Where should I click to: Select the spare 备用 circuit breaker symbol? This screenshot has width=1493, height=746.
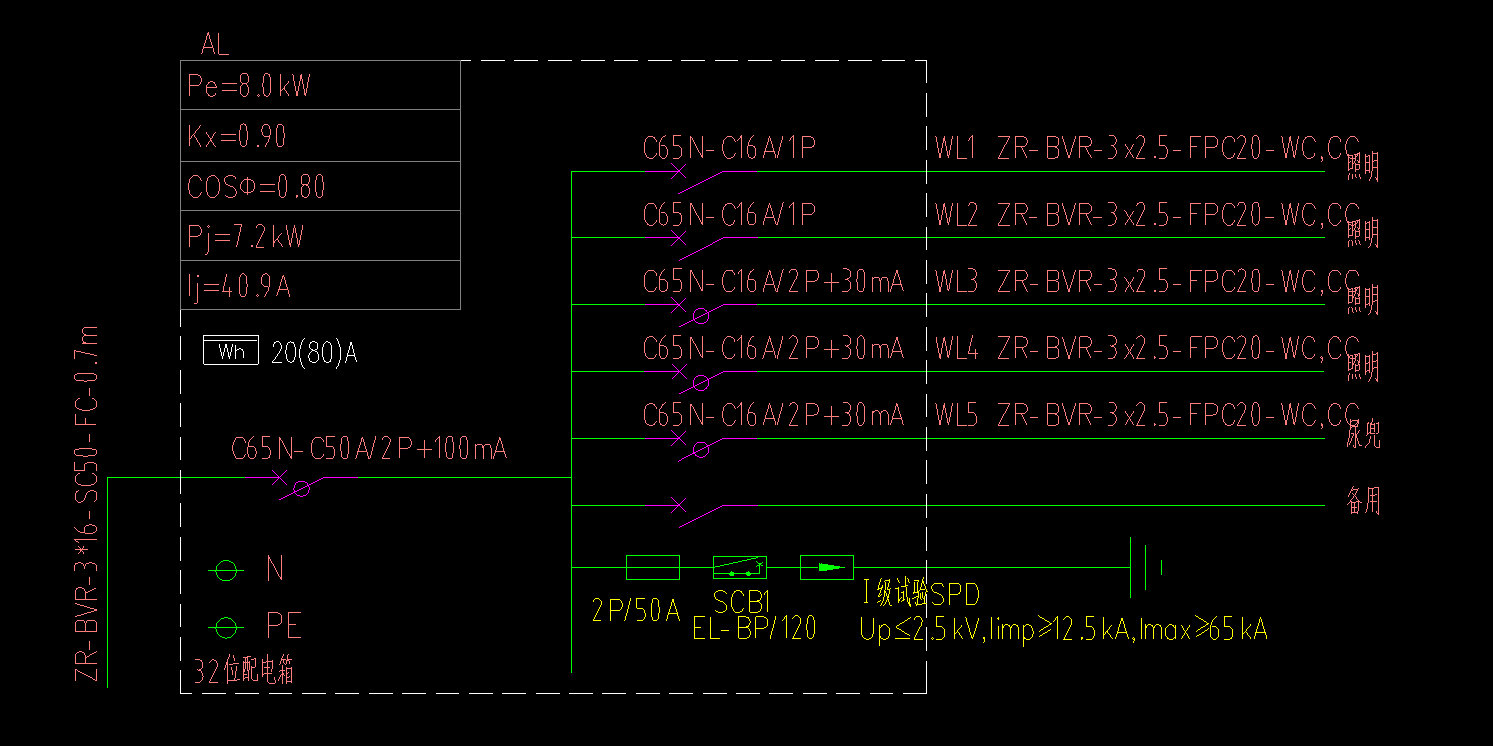(x=700, y=511)
